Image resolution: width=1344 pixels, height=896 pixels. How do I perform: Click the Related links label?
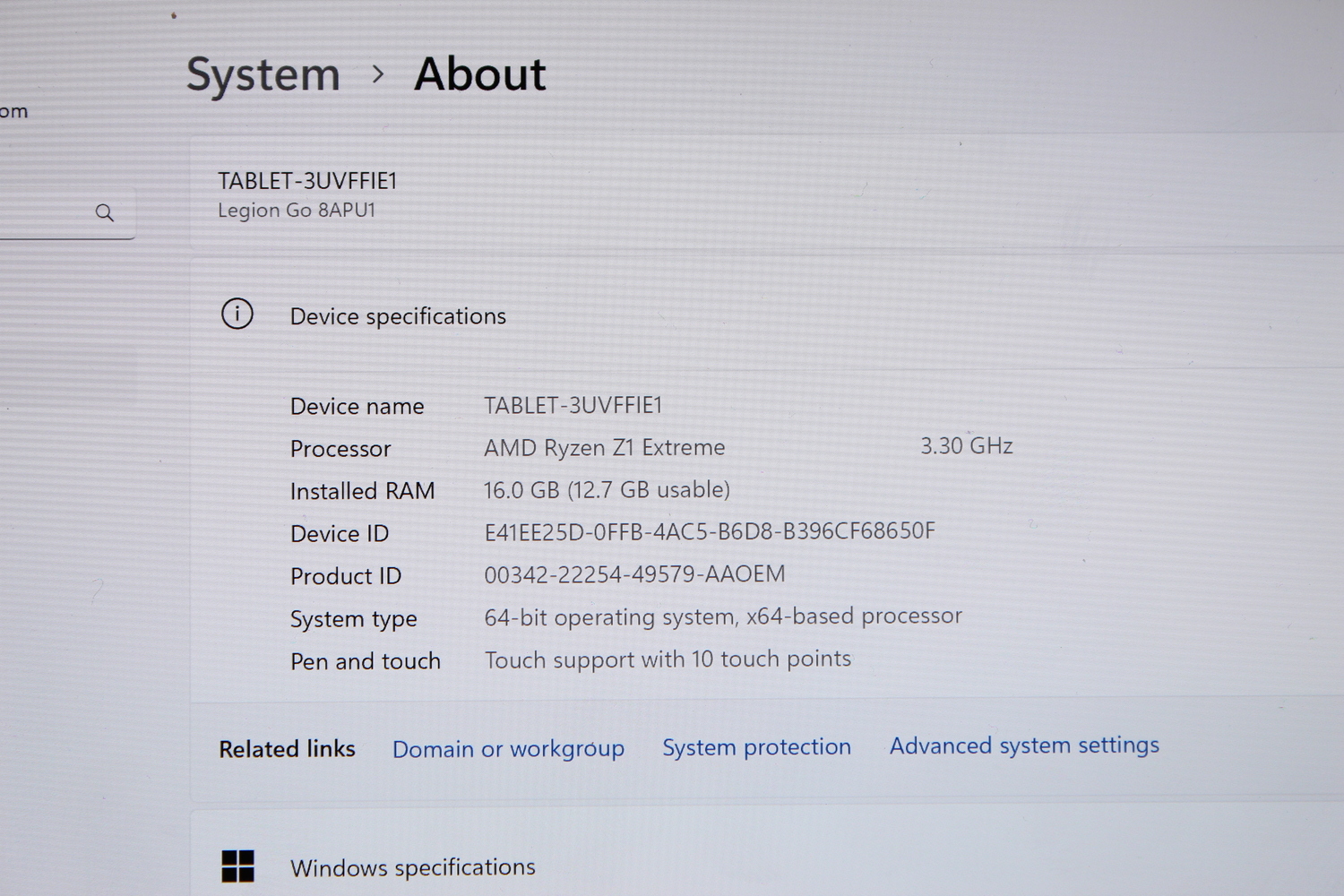[287, 748]
